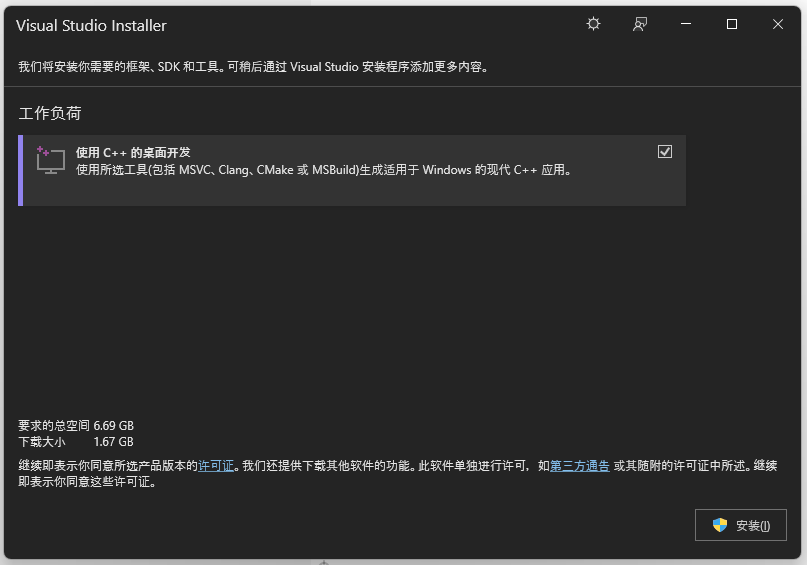Open the 第三方通告 third-party notices link
Screen dimensions: 807x565
point(580,466)
